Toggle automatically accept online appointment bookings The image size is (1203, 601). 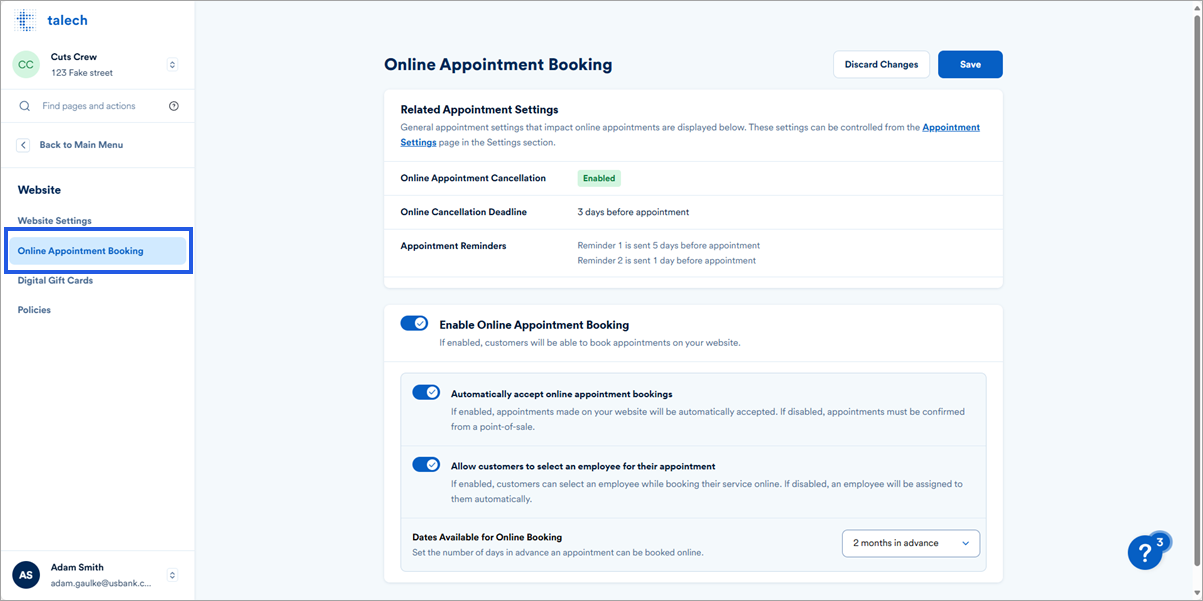click(x=427, y=392)
